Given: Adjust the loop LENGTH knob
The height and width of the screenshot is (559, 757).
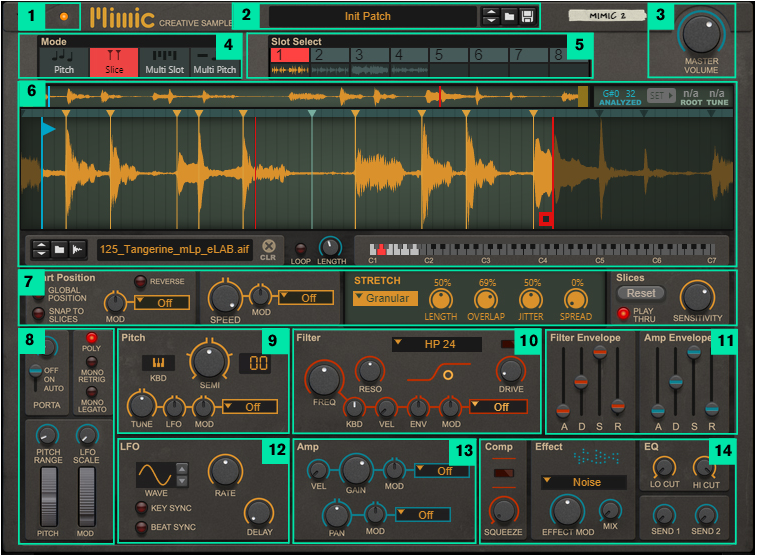Looking at the screenshot, I should tap(330, 247).
